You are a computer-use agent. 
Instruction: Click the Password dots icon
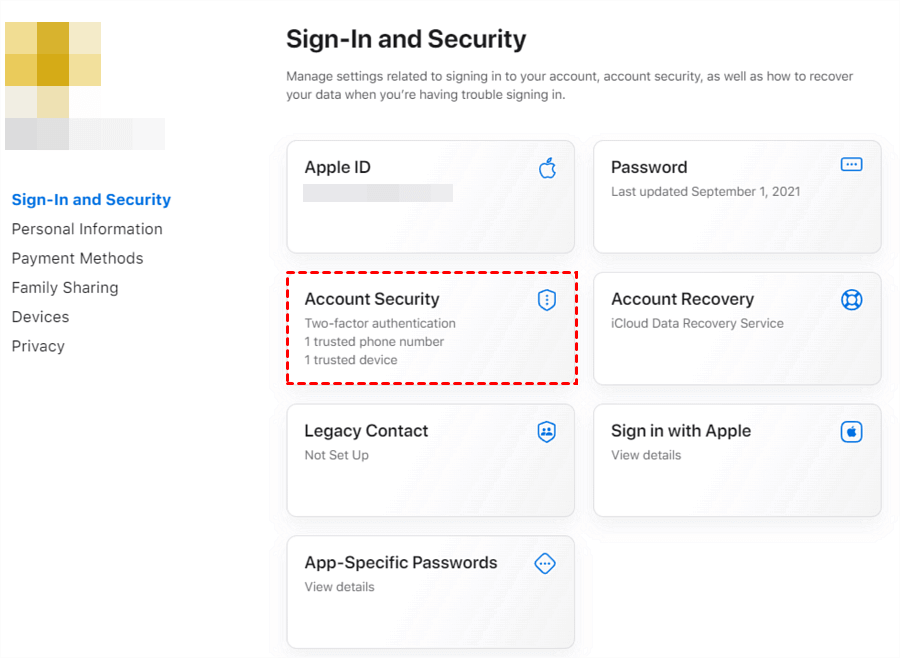(851, 165)
